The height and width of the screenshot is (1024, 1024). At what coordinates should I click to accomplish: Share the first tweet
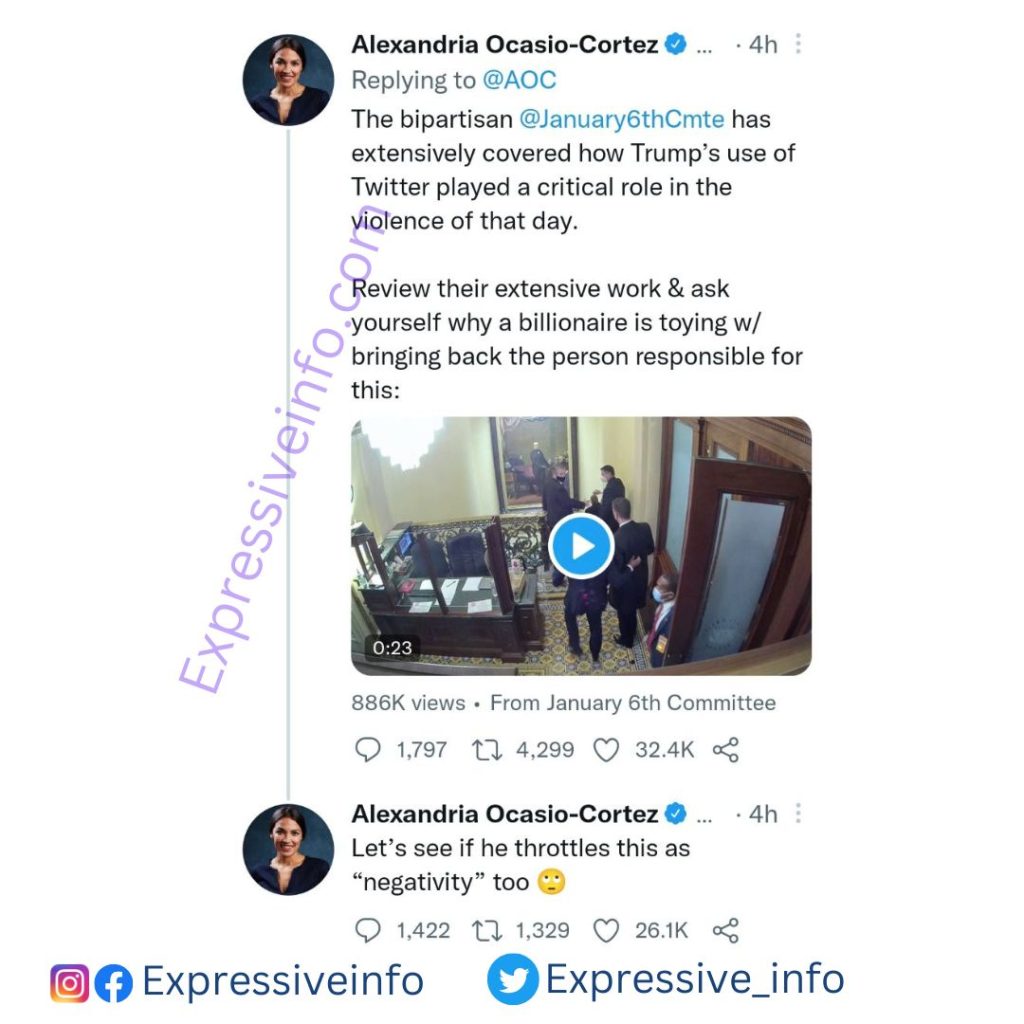pos(726,750)
